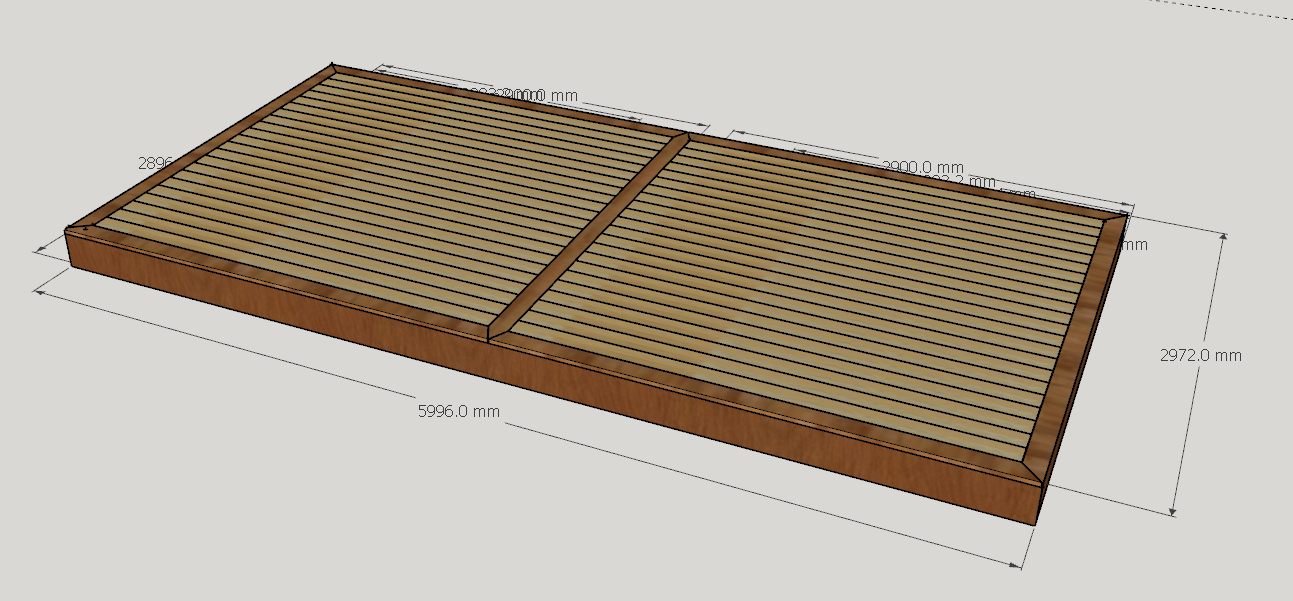Click the long front fascia board
Image resolution: width=1293 pixels, height=601 pixels.
coord(552,377)
